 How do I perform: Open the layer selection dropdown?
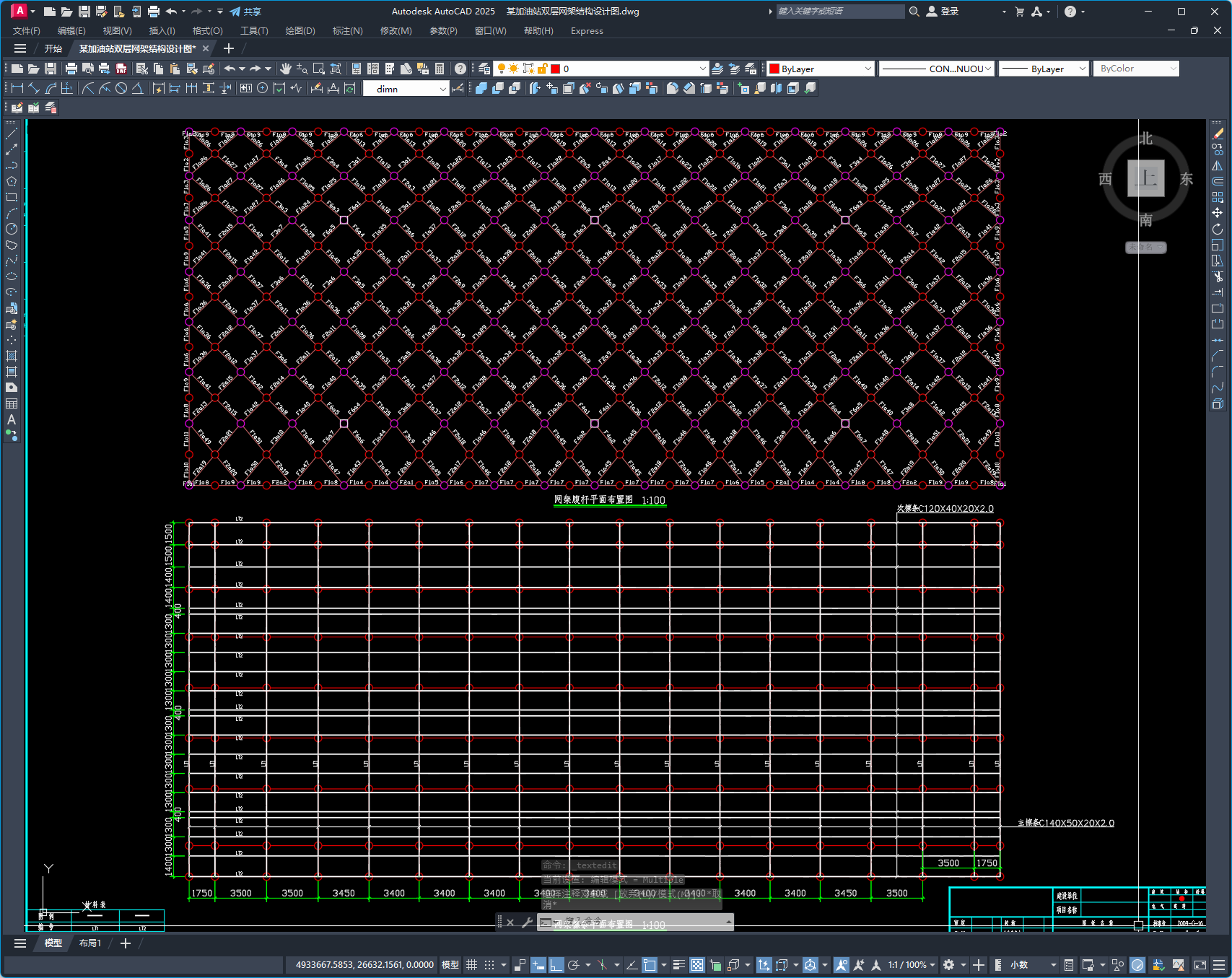pos(702,69)
